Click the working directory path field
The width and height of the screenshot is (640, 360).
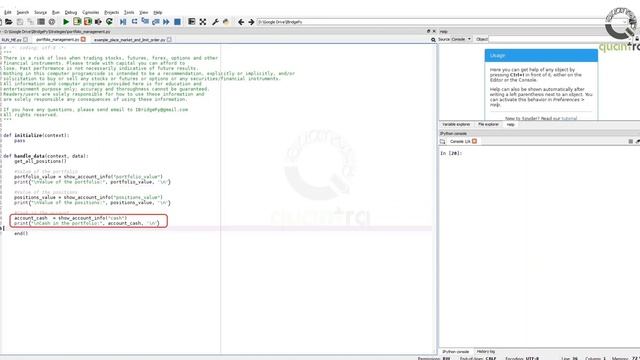(x=442, y=22)
